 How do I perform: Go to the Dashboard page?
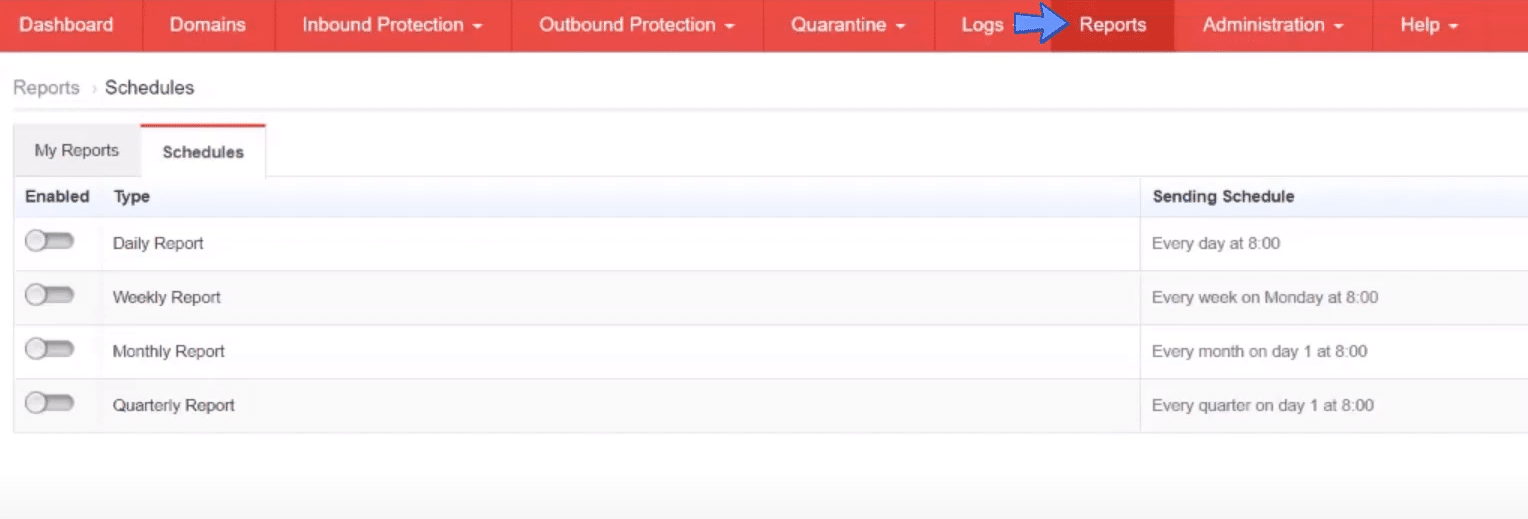pyautogui.click(x=66, y=25)
